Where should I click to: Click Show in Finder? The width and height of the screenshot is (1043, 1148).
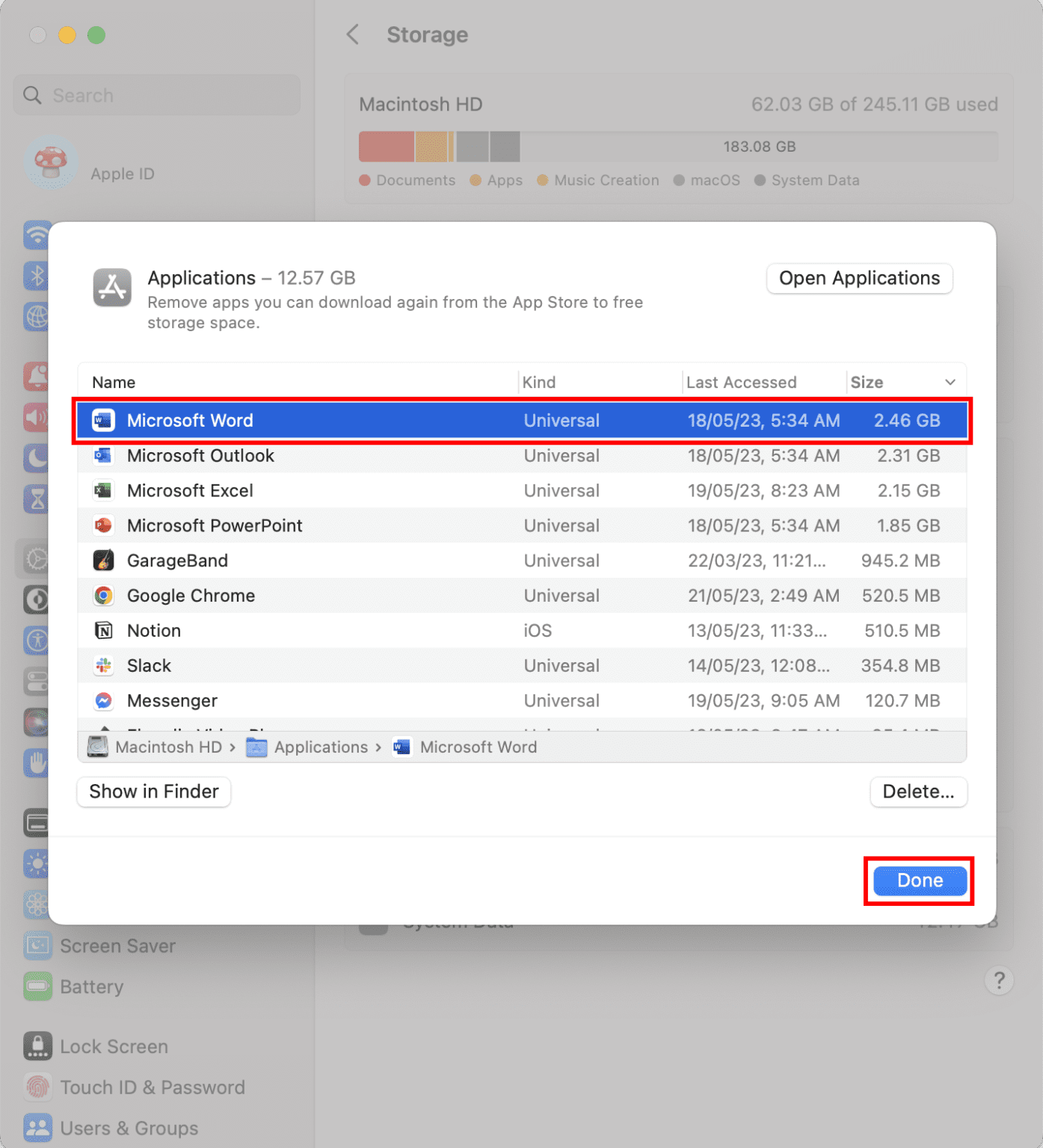153,791
